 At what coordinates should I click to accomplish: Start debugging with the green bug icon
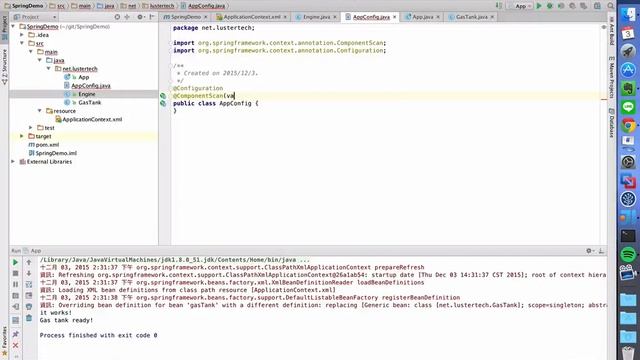[550, 6]
